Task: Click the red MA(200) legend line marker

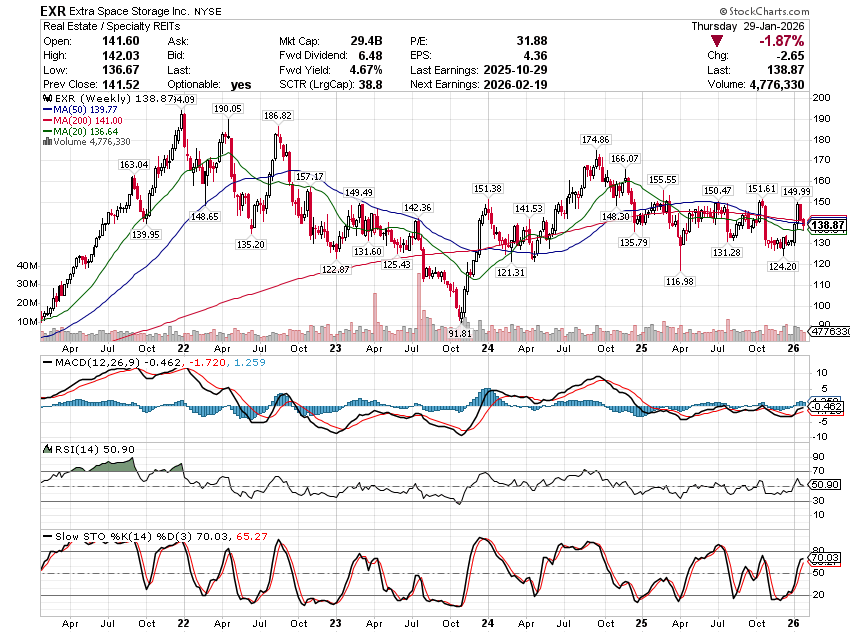Action: click(x=45, y=122)
